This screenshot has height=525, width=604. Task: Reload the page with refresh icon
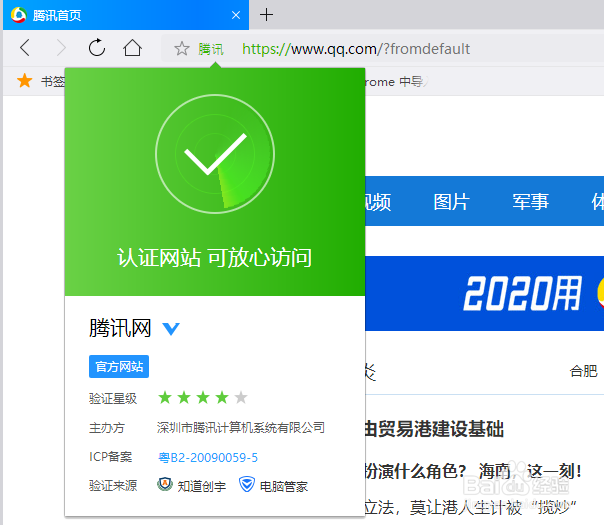(x=97, y=48)
